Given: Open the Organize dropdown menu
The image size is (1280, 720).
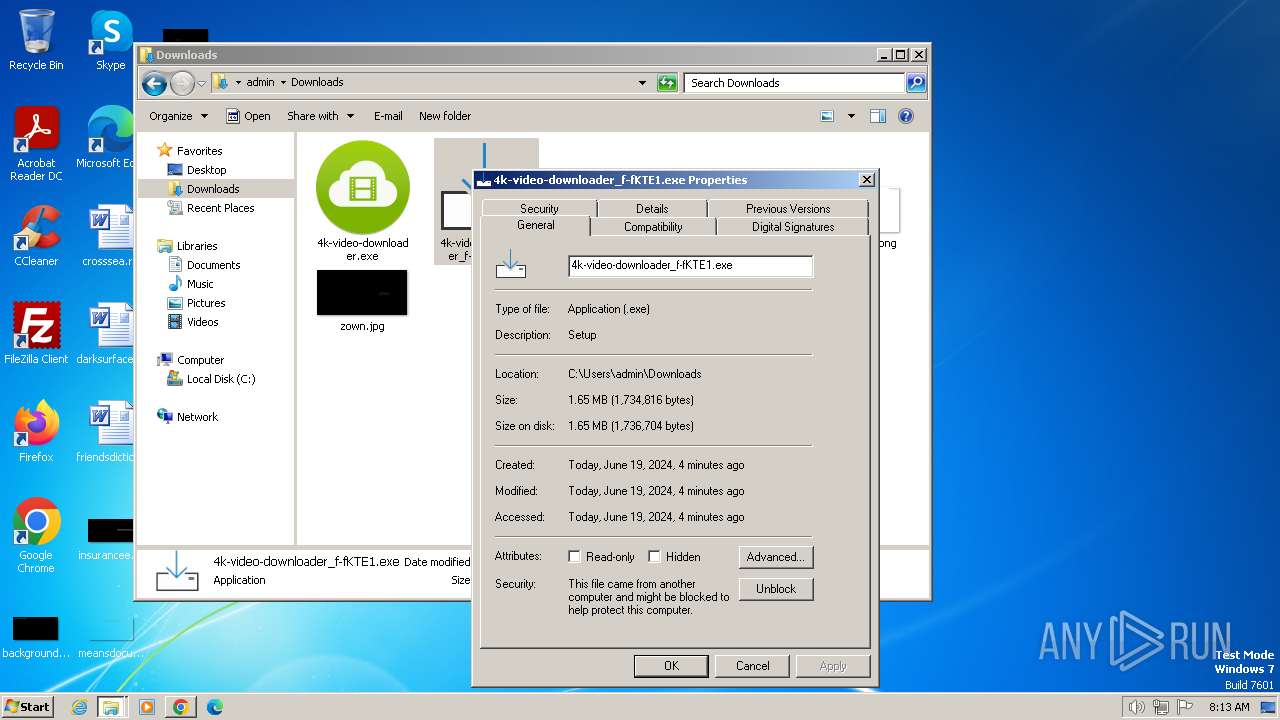Looking at the screenshot, I should 178,116.
